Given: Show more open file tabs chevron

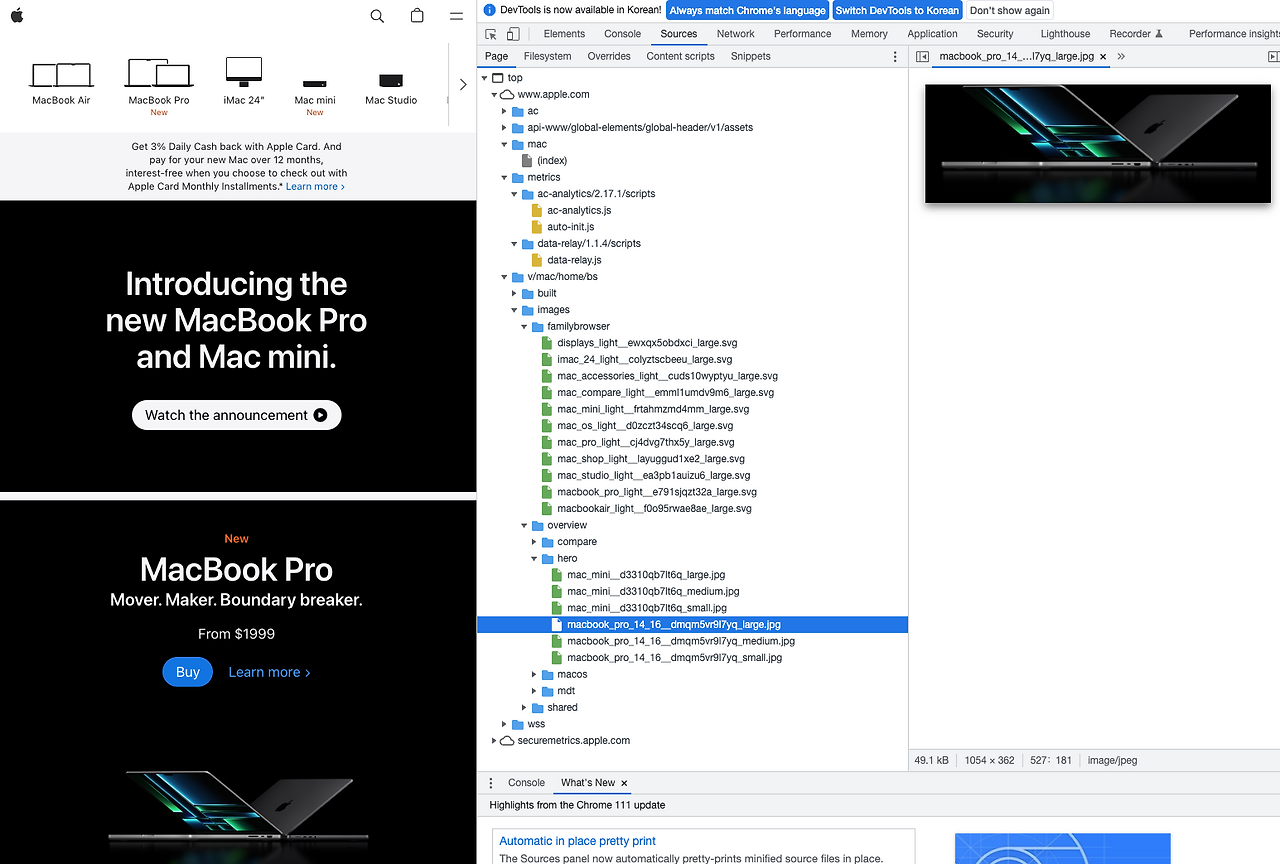Looking at the screenshot, I should click(1121, 57).
